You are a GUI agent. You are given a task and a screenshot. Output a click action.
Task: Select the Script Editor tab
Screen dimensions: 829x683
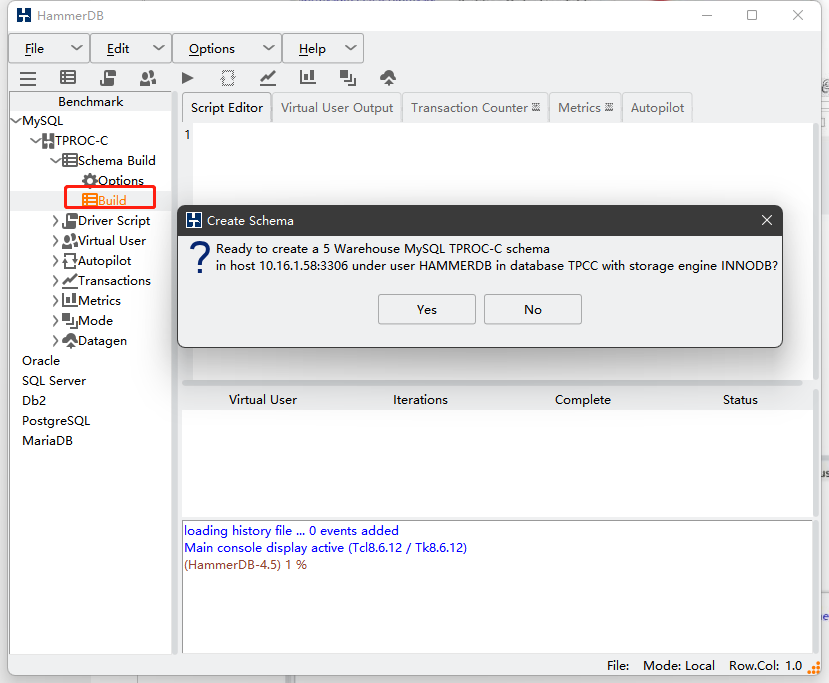pos(227,108)
